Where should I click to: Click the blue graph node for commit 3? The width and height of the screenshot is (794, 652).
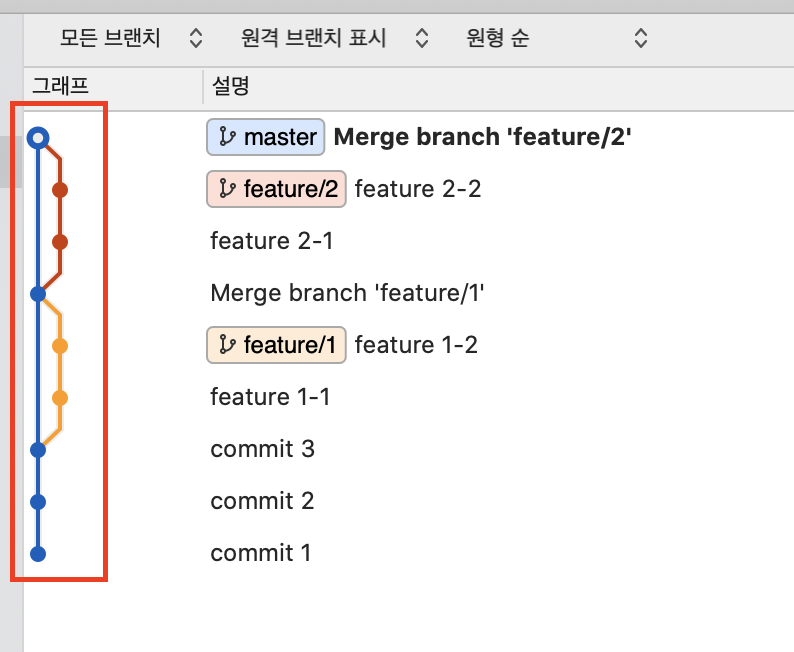pos(38,450)
